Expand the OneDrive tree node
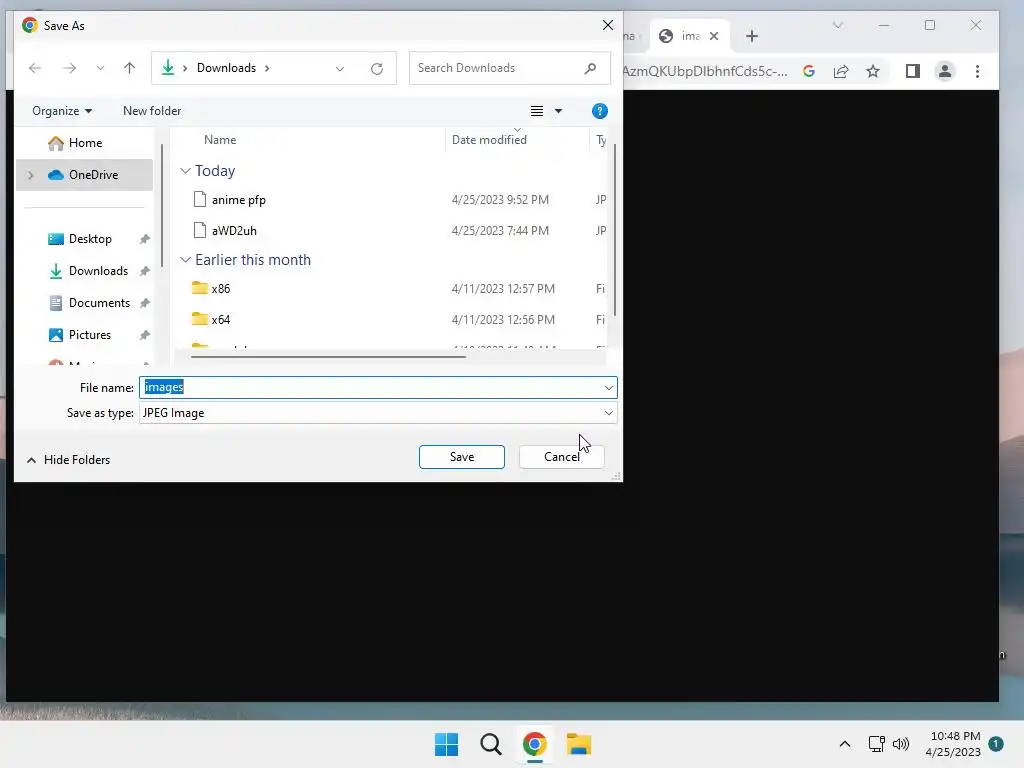 (x=30, y=175)
